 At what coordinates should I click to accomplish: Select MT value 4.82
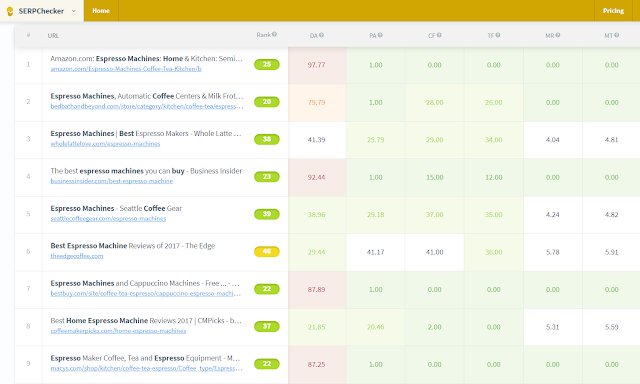(611, 215)
